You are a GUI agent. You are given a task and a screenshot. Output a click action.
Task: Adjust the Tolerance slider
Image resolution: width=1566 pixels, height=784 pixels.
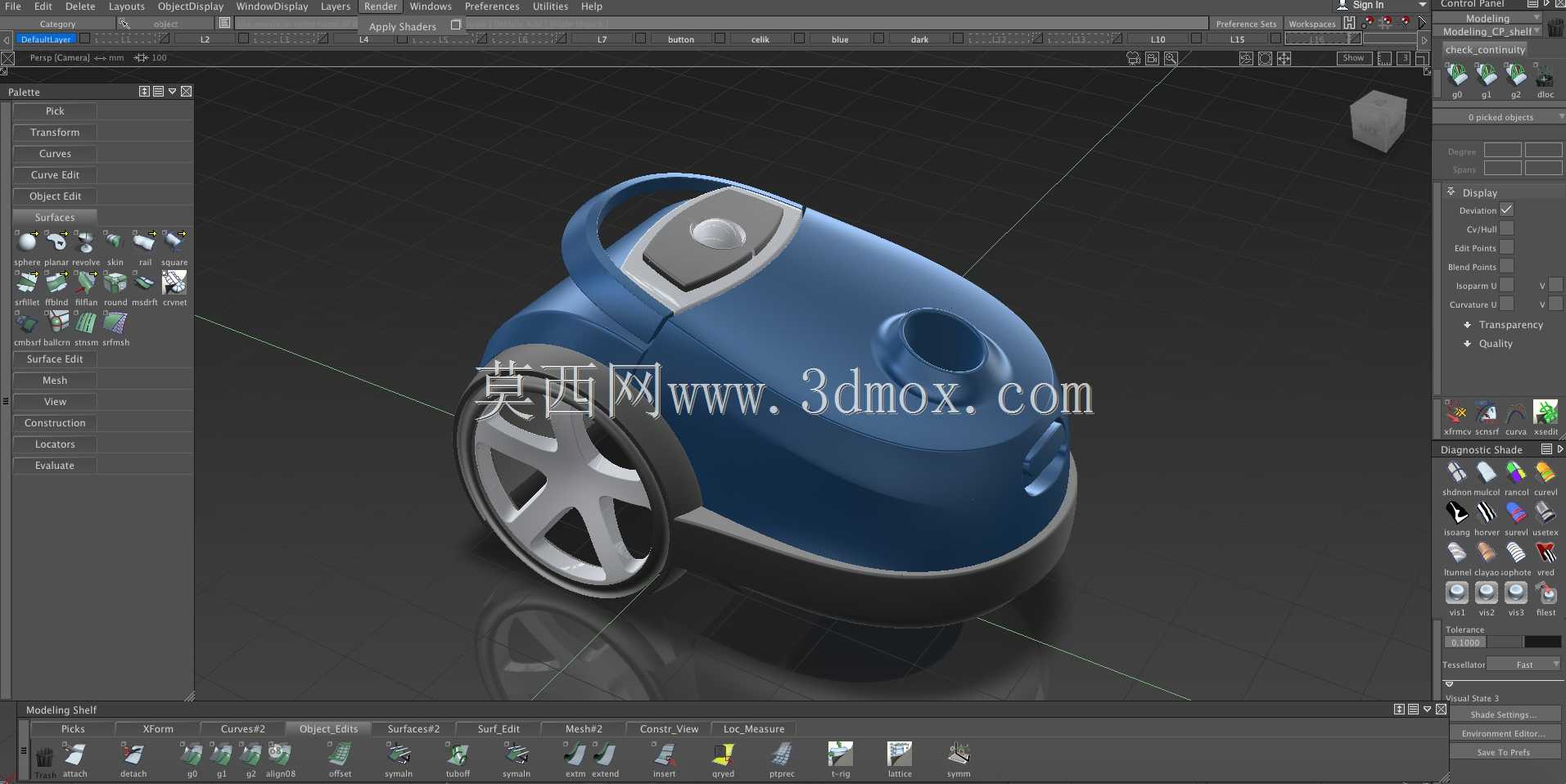1524,642
